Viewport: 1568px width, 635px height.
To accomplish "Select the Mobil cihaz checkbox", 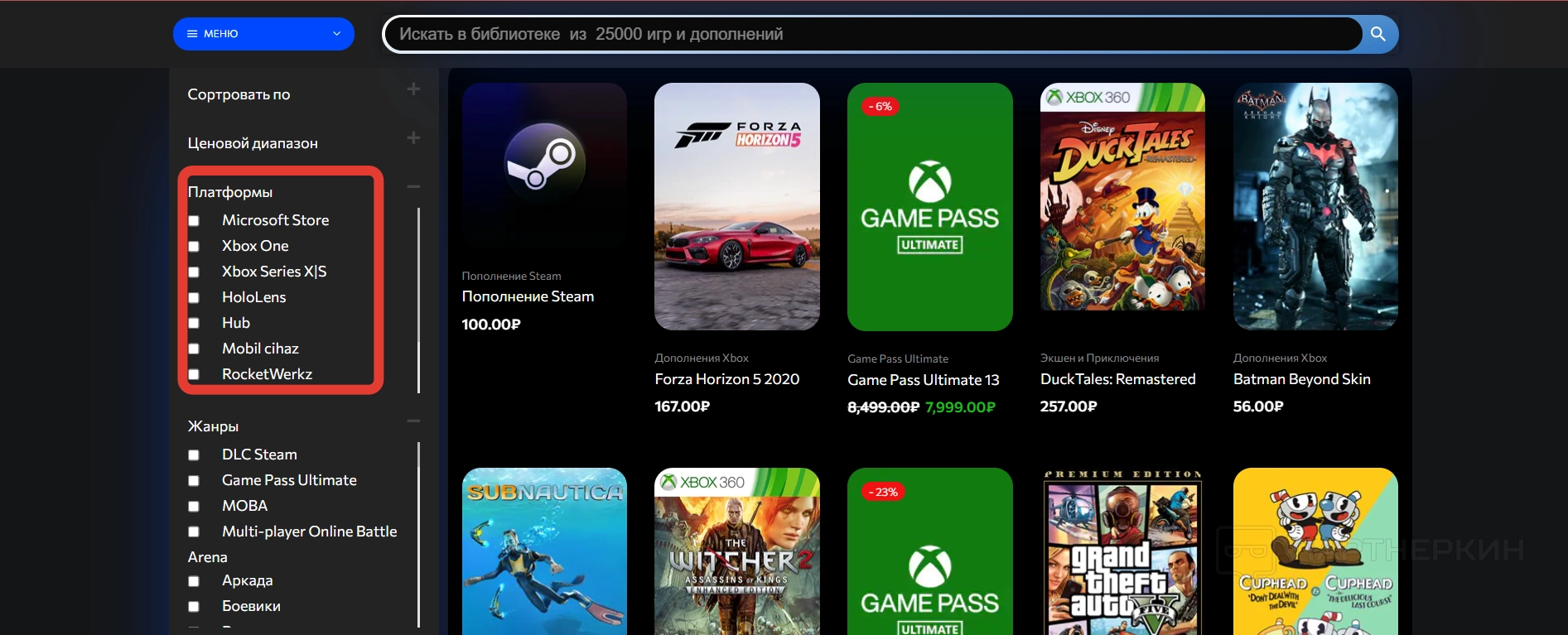I will tap(194, 349).
